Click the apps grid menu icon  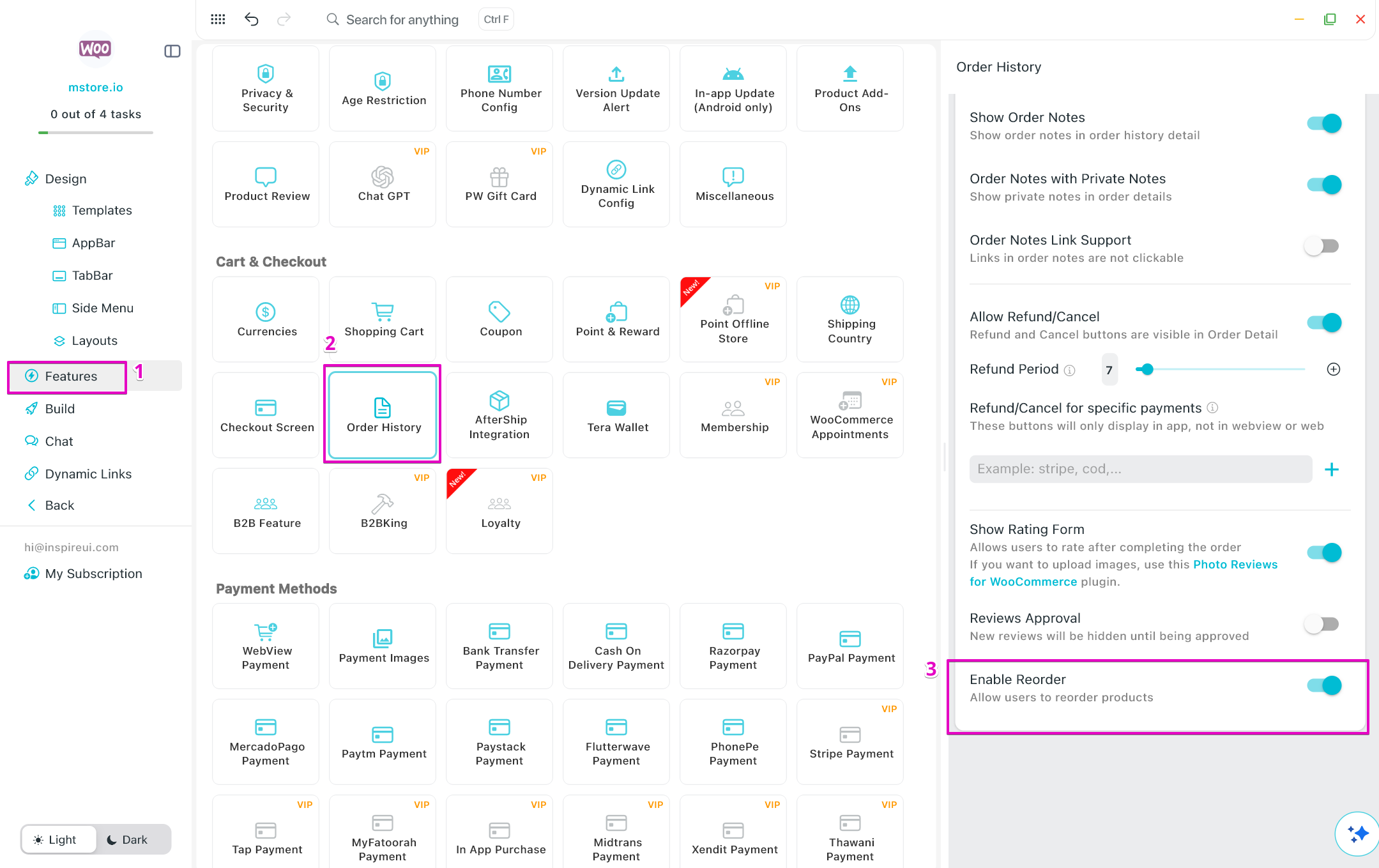218,19
